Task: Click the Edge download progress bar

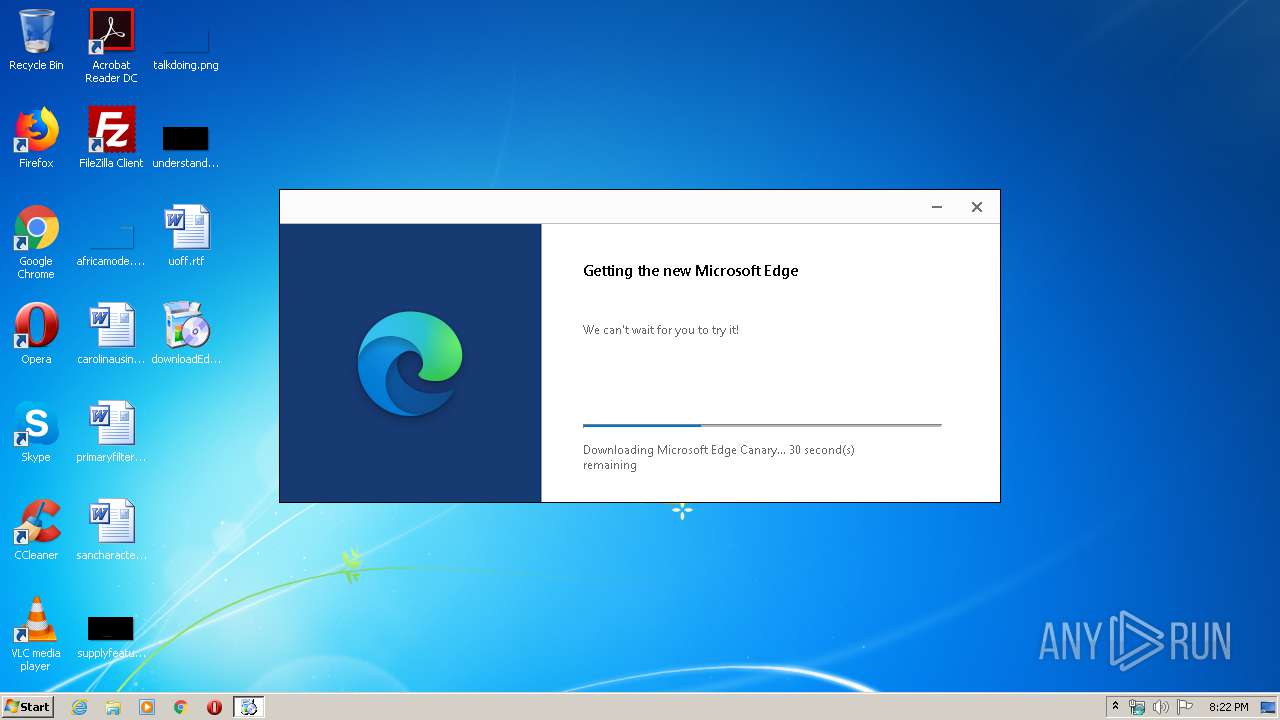Action: (762, 425)
